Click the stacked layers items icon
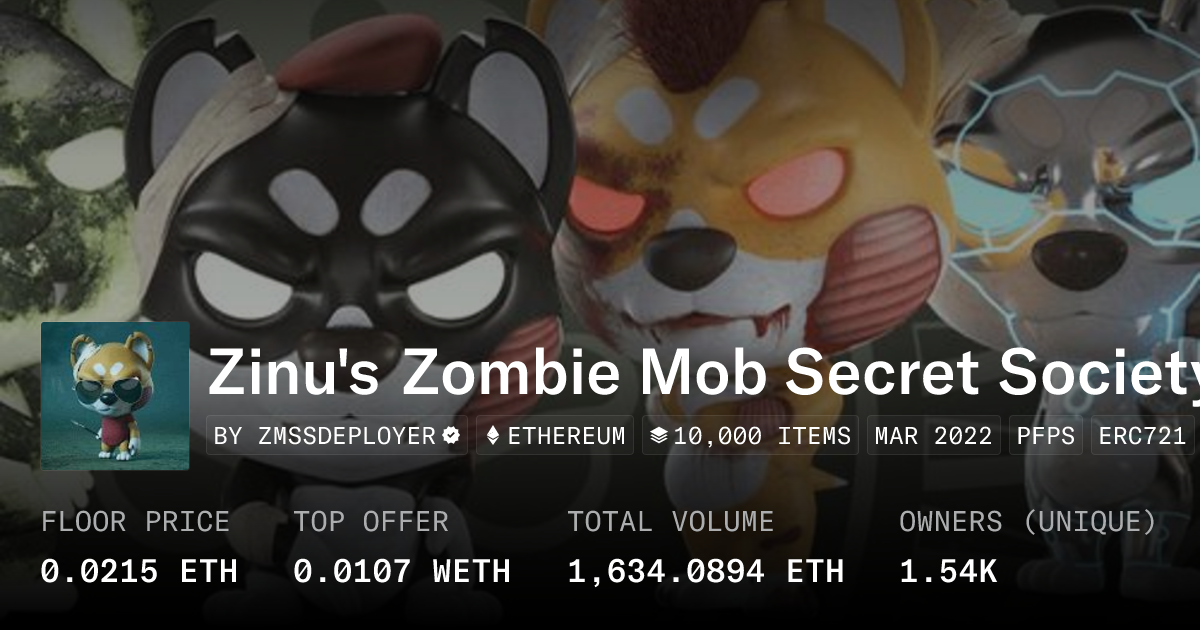The width and height of the screenshot is (1200, 630). [x=659, y=436]
